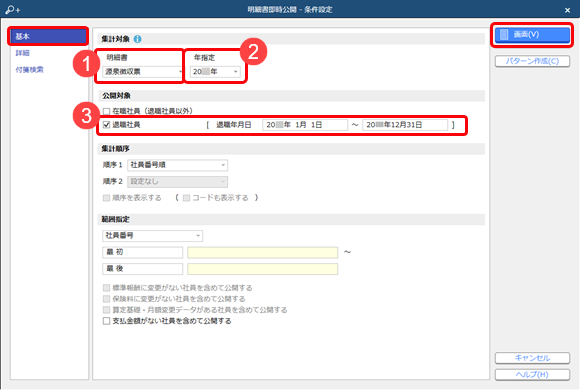Click the yellow field beside 最後
The image size is (580, 390).
point(263,269)
